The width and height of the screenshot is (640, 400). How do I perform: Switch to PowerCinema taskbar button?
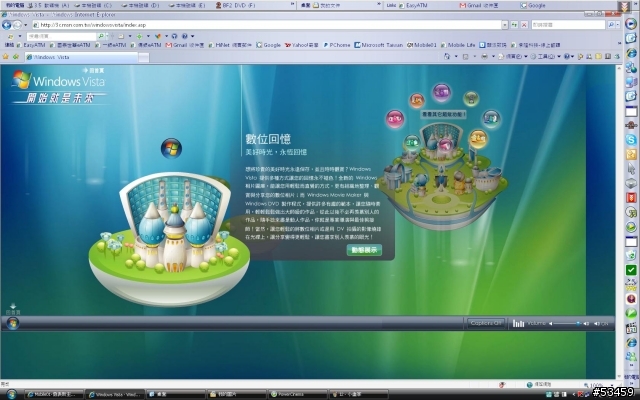pyautogui.click(x=298, y=394)
